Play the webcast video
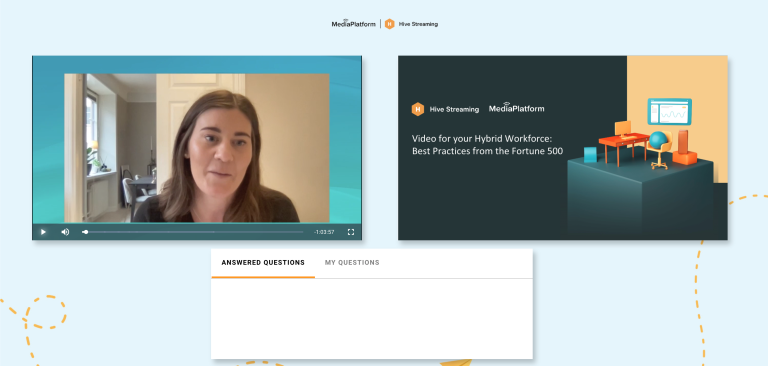This screenshot has width=768, height=366. [43, 232]
